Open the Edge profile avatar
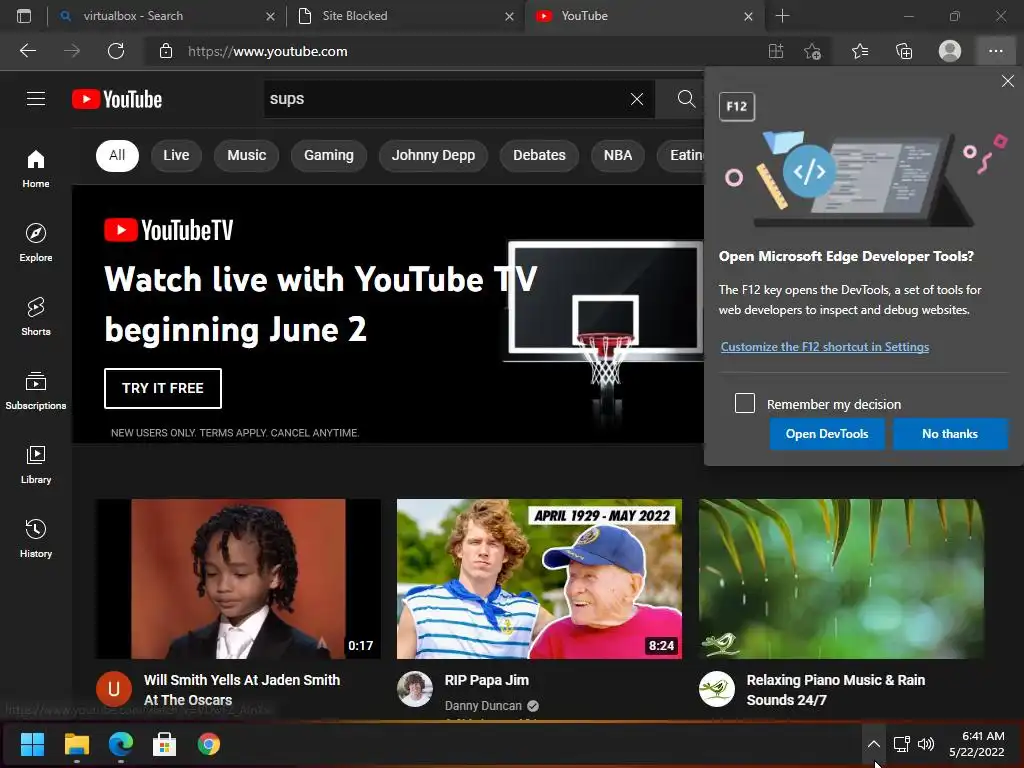The width and height of the screenshot is (1024, 768). [950, 51]
